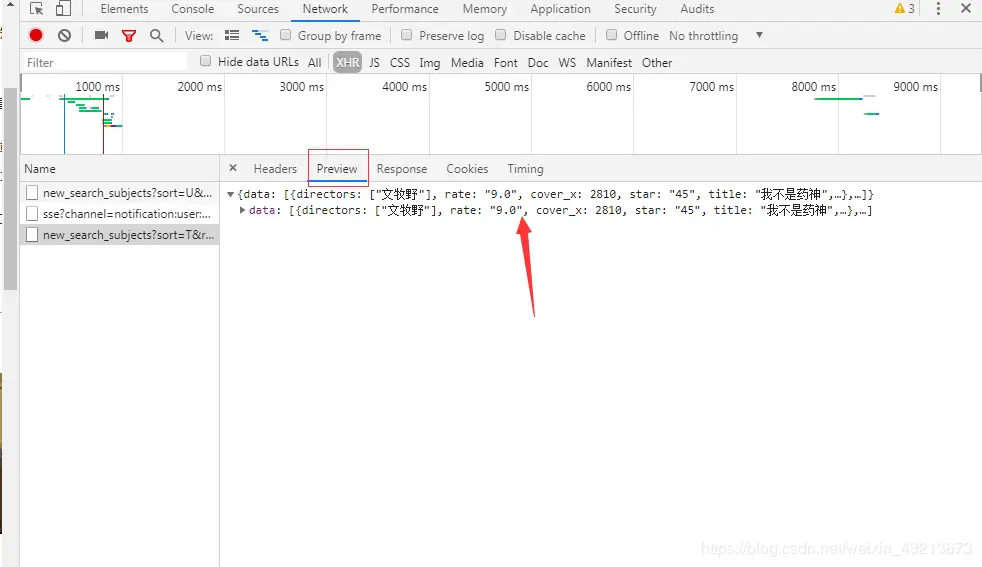Screen dimensions: 982x567
Task: Tick checkbox beside new_search_subjects?sort=T request
Action: point(32,235)
